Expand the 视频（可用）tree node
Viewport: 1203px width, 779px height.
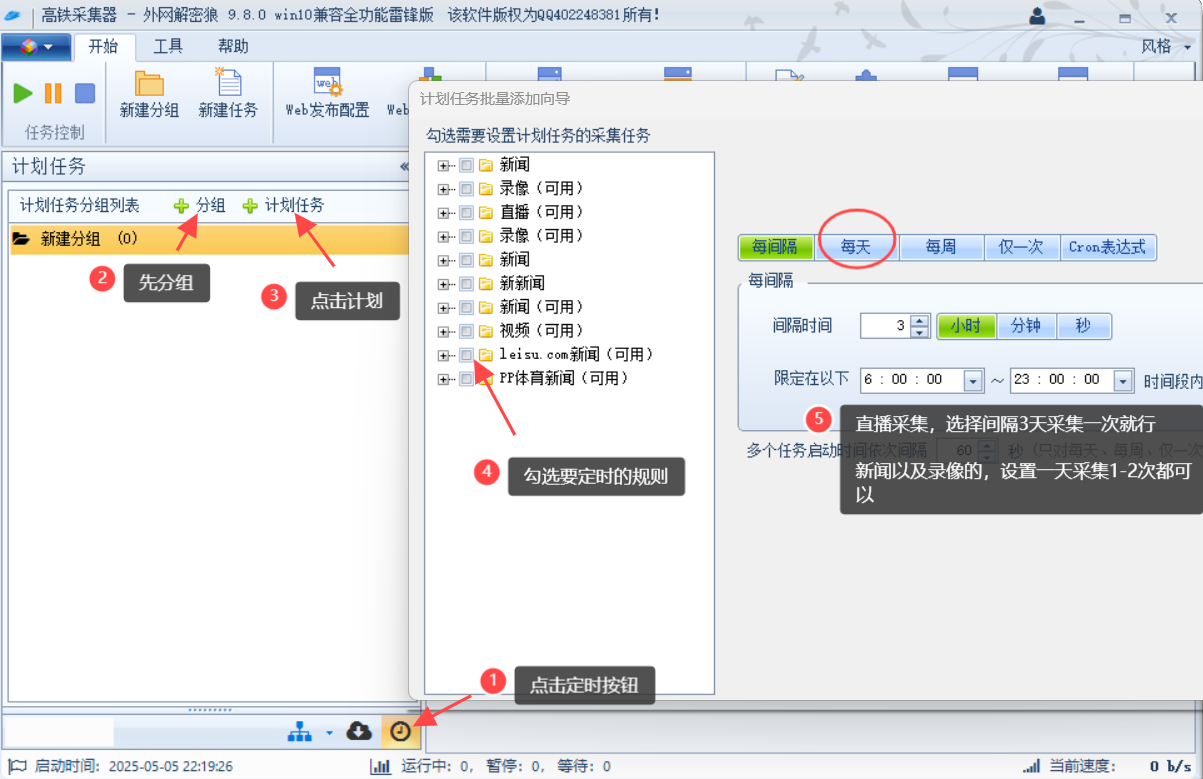point(444,331)
